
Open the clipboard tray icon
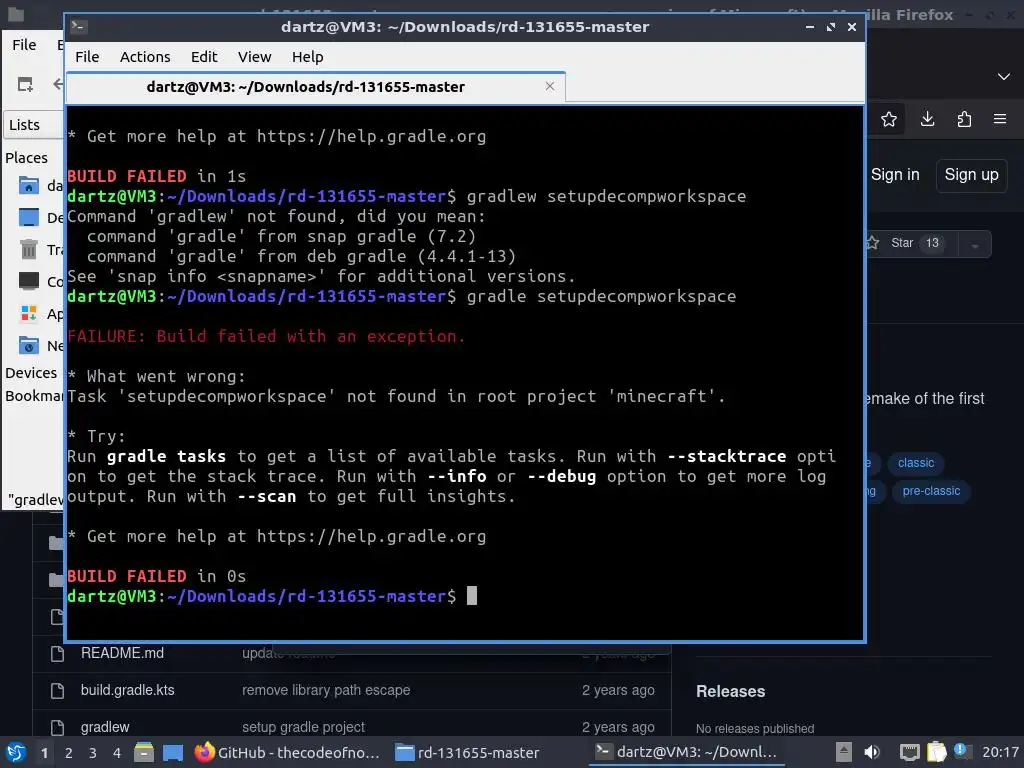click(936, 752)
